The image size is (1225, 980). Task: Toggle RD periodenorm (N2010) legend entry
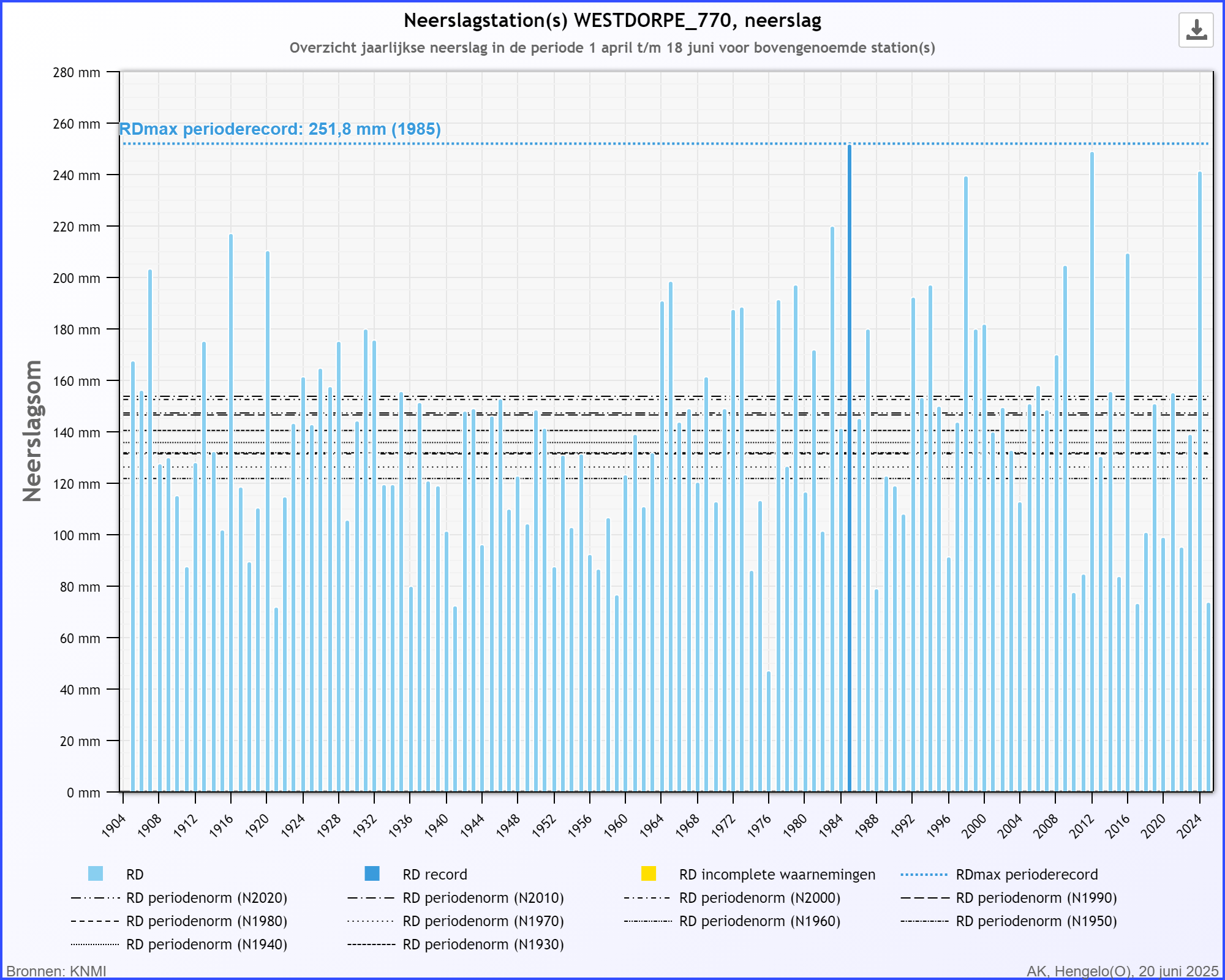tap(455, 898)
